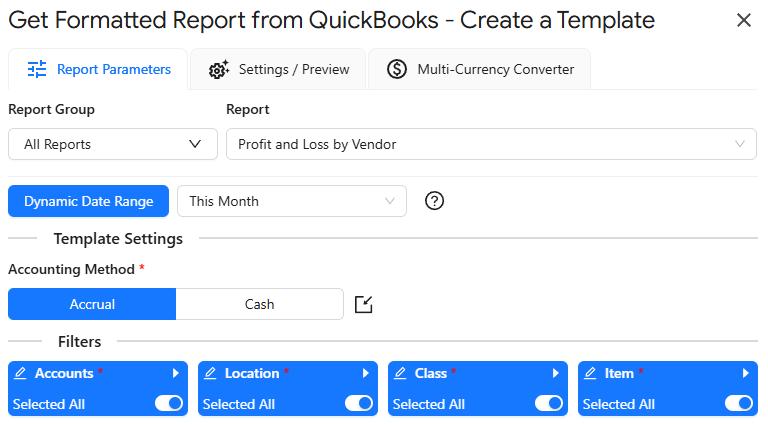Open the This Month date dropdown
768x424 pixels.
[292, 201]
